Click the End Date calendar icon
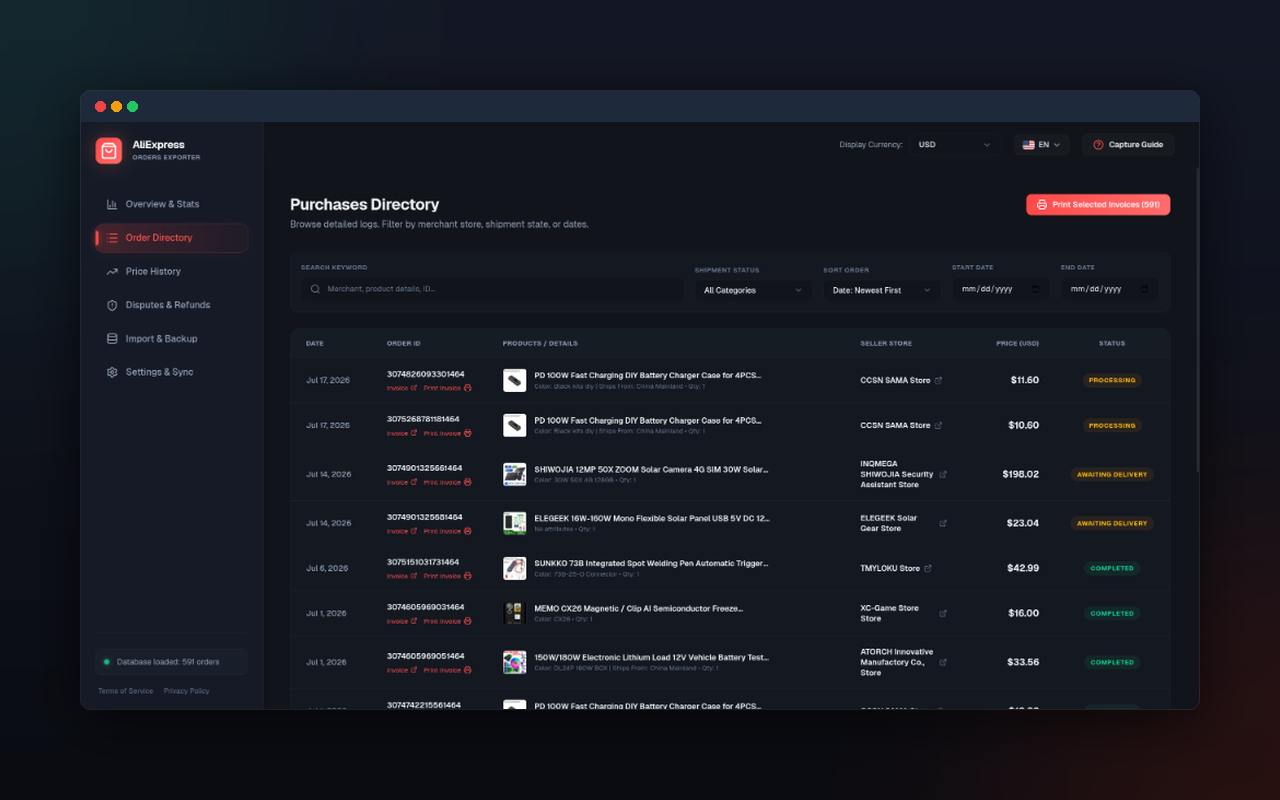The image size is (1280, 800). (x=1144, y=289)
